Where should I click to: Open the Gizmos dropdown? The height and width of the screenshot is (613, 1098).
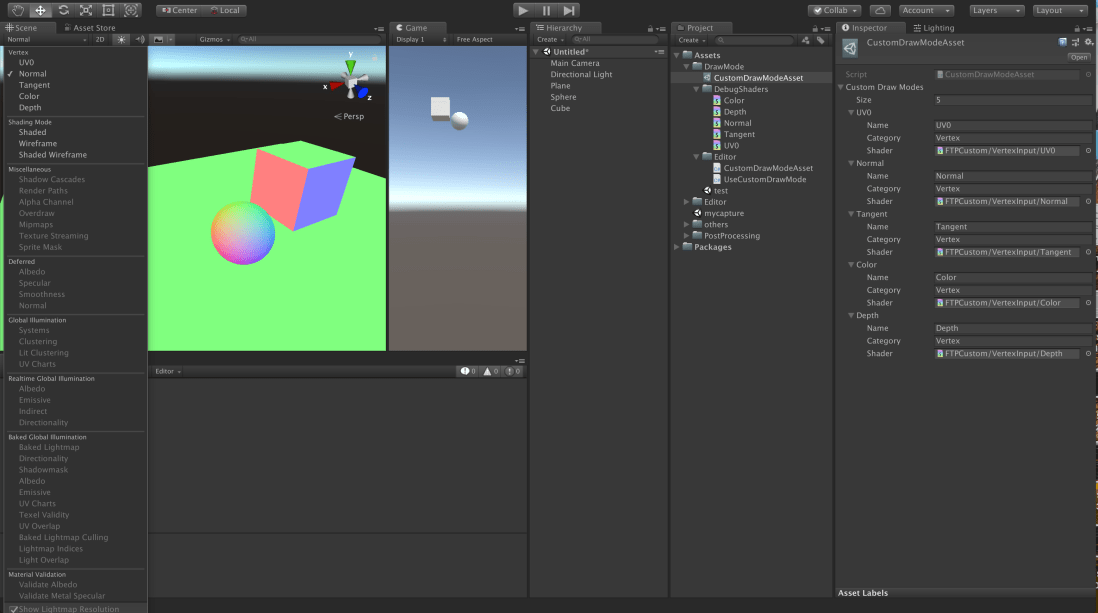pyautogui.click(x=215, y=38)
